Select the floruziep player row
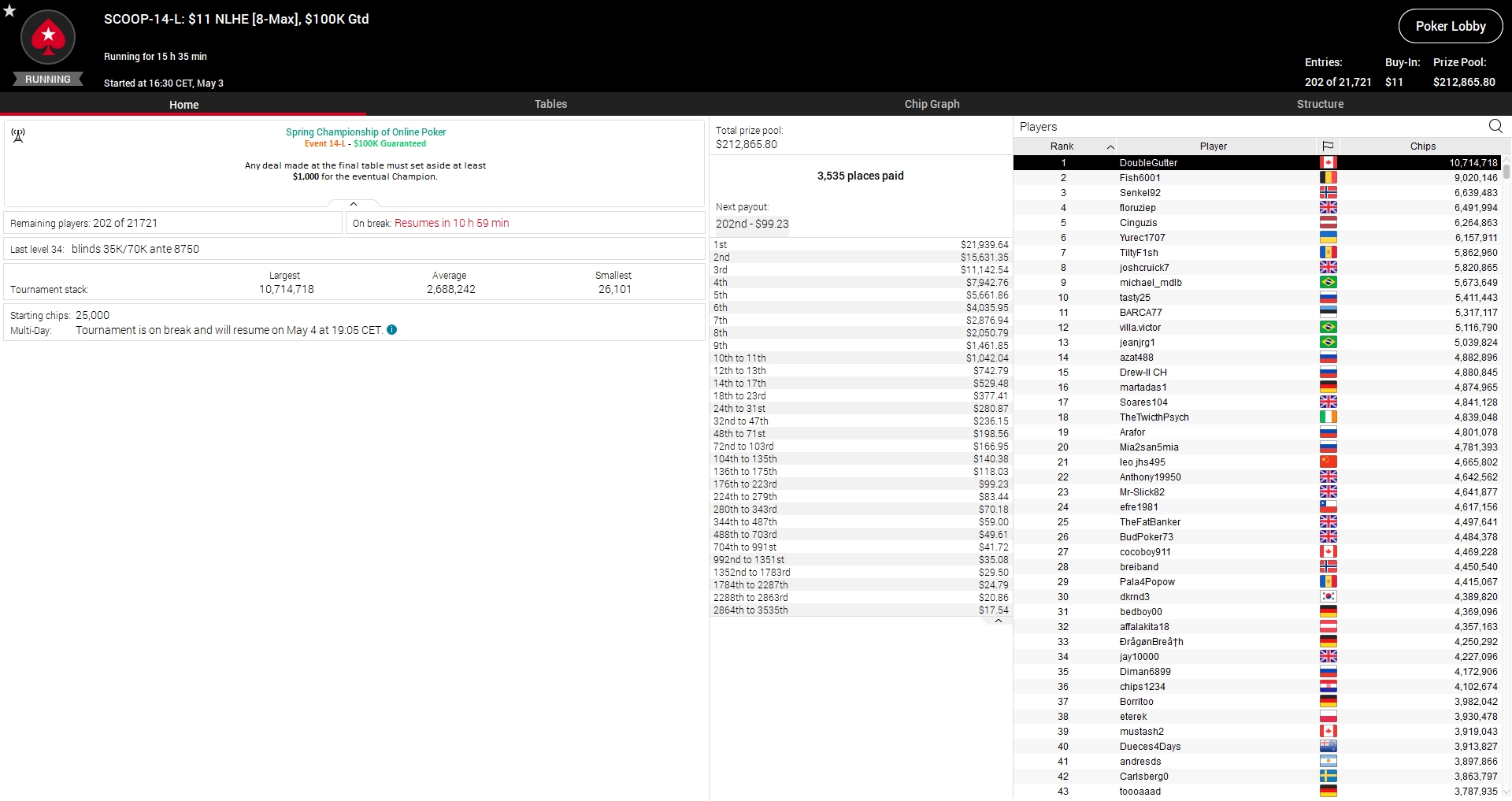Screen dimensions: 1512x801 [1257, 207]
